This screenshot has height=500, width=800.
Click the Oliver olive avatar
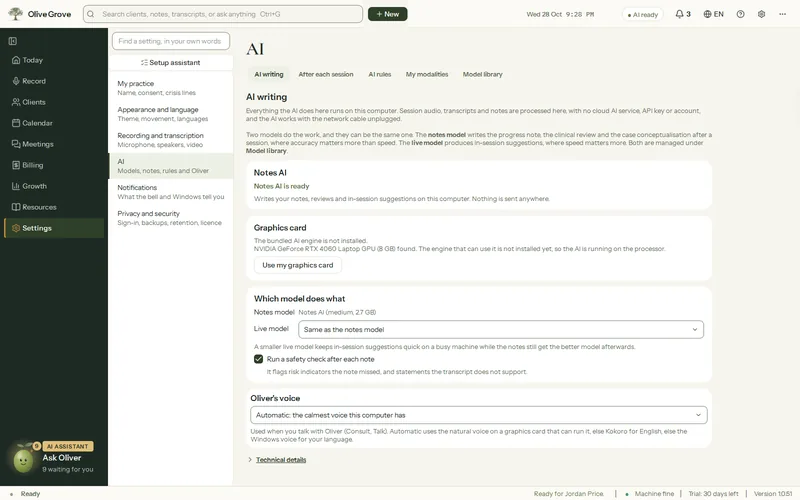coord(23,460)
